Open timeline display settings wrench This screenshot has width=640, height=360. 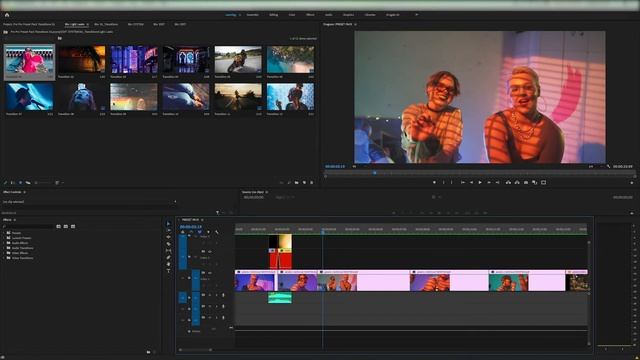coord(217,232)
